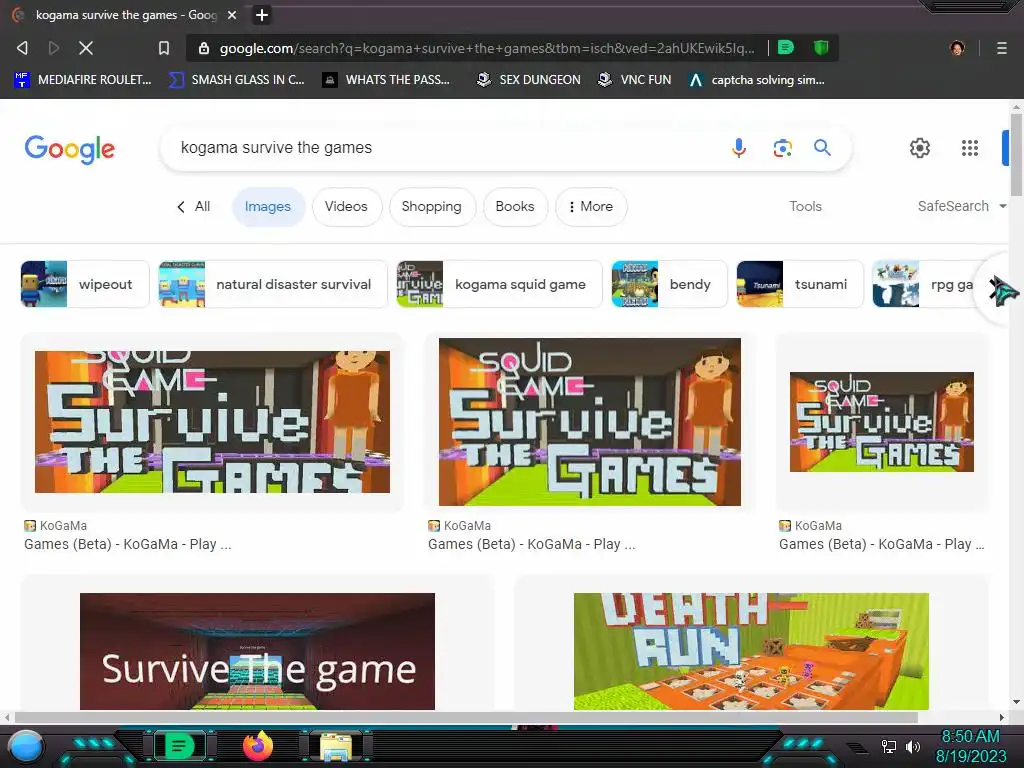Open the browser hamburger menu
This screenshot has width=1024, height=768.
point(1002,48)
